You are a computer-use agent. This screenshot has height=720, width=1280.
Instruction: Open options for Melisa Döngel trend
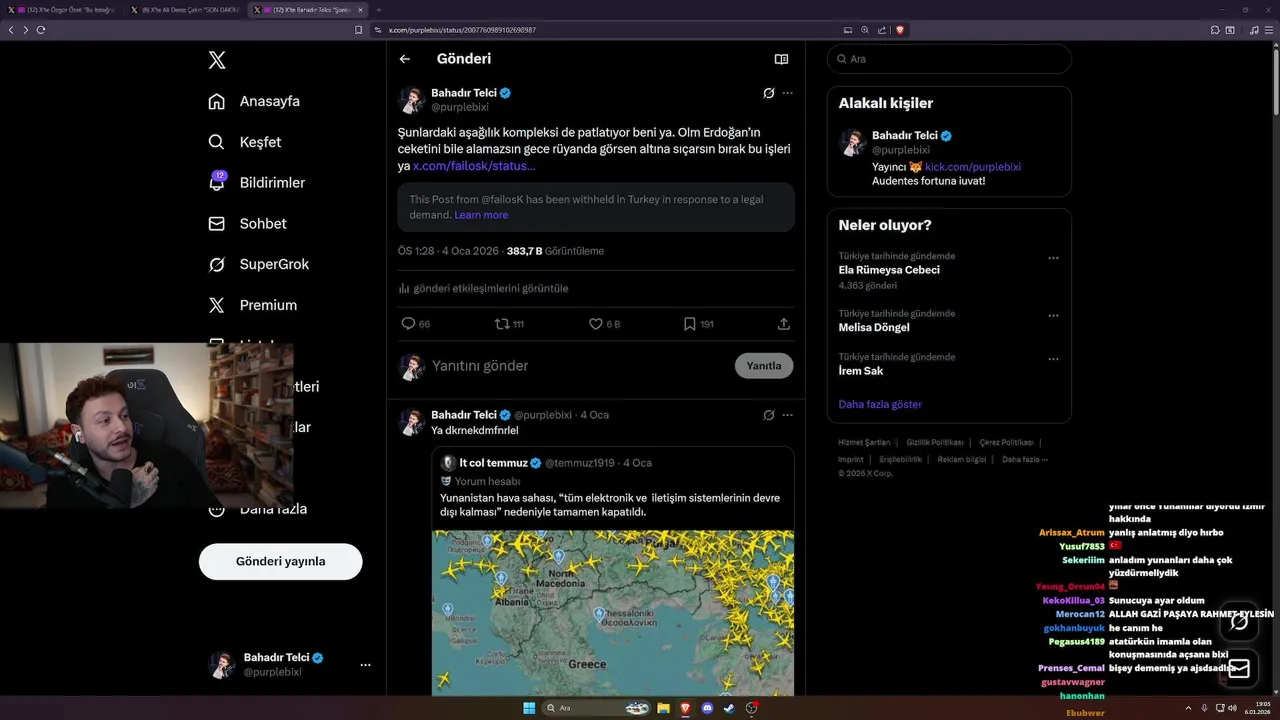[x=1053, y=315]
